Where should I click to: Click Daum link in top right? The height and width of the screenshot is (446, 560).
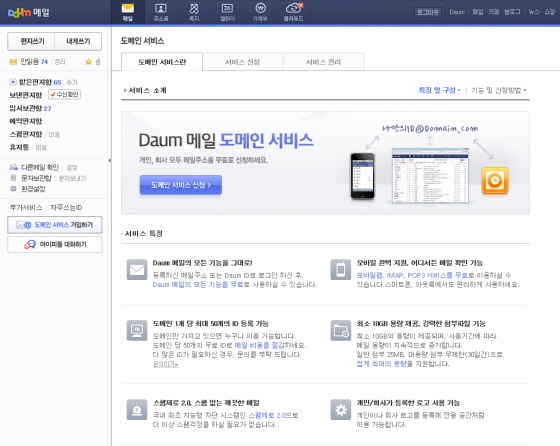pyautogui.click(x=457, y=12)
